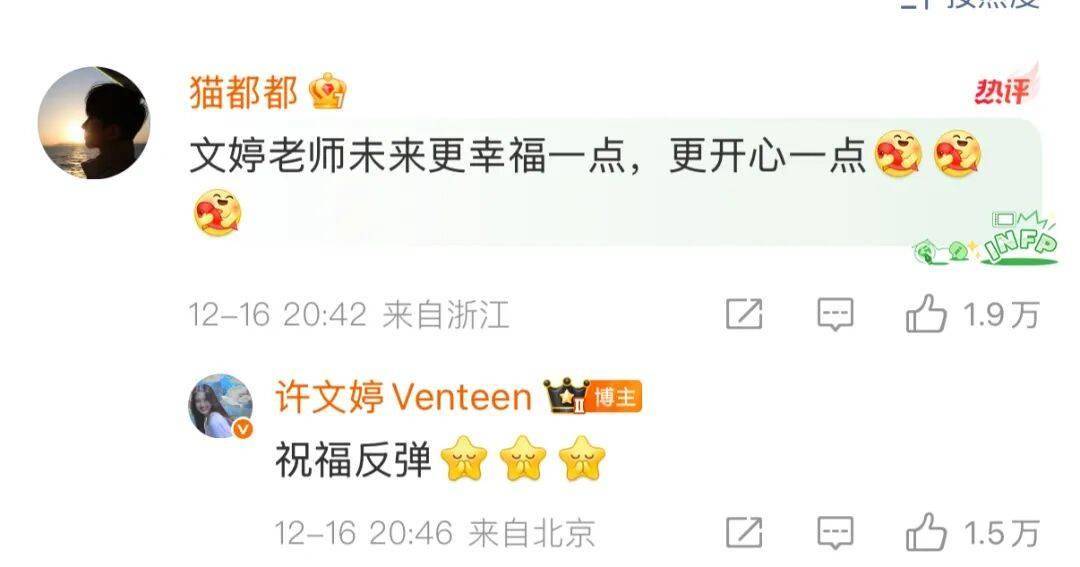This screenshot has width=1080, height=567.
Task: Repost Venteen's reply with share icon
Action: click(745, 533)
